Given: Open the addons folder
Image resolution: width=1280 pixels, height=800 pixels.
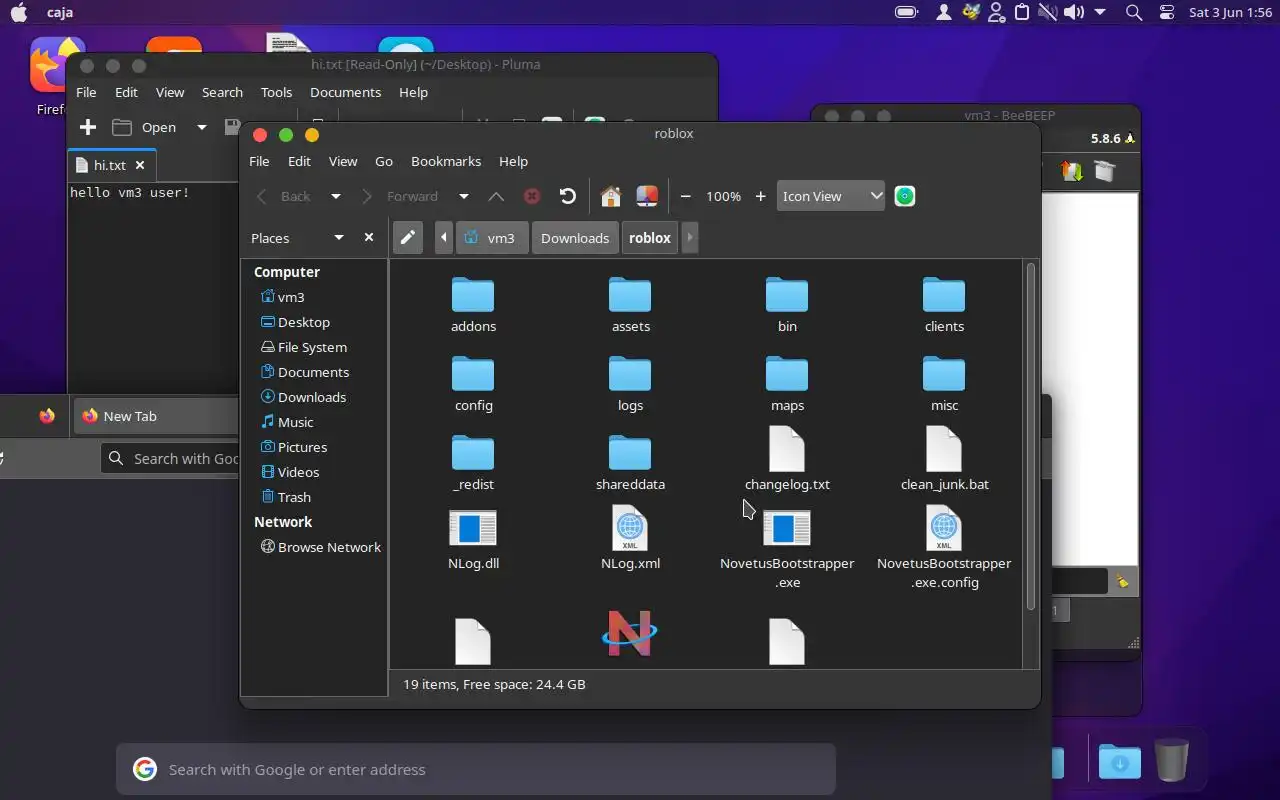Looking at the screenshot, I should tap(473, 305).
